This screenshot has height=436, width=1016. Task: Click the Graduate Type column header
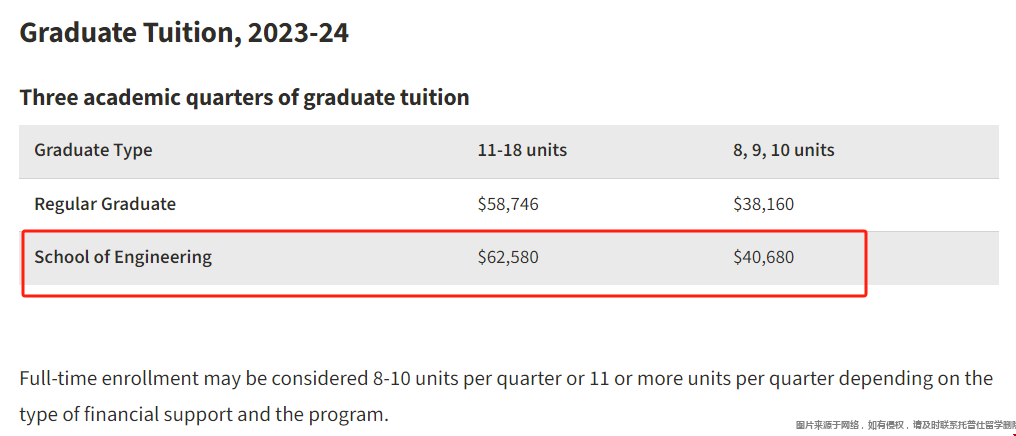point(93,150)
